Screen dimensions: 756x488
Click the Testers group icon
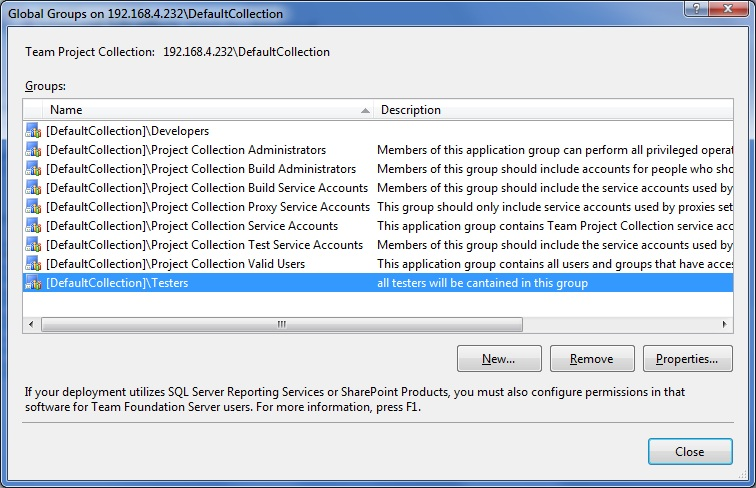(x=33, y=283)
